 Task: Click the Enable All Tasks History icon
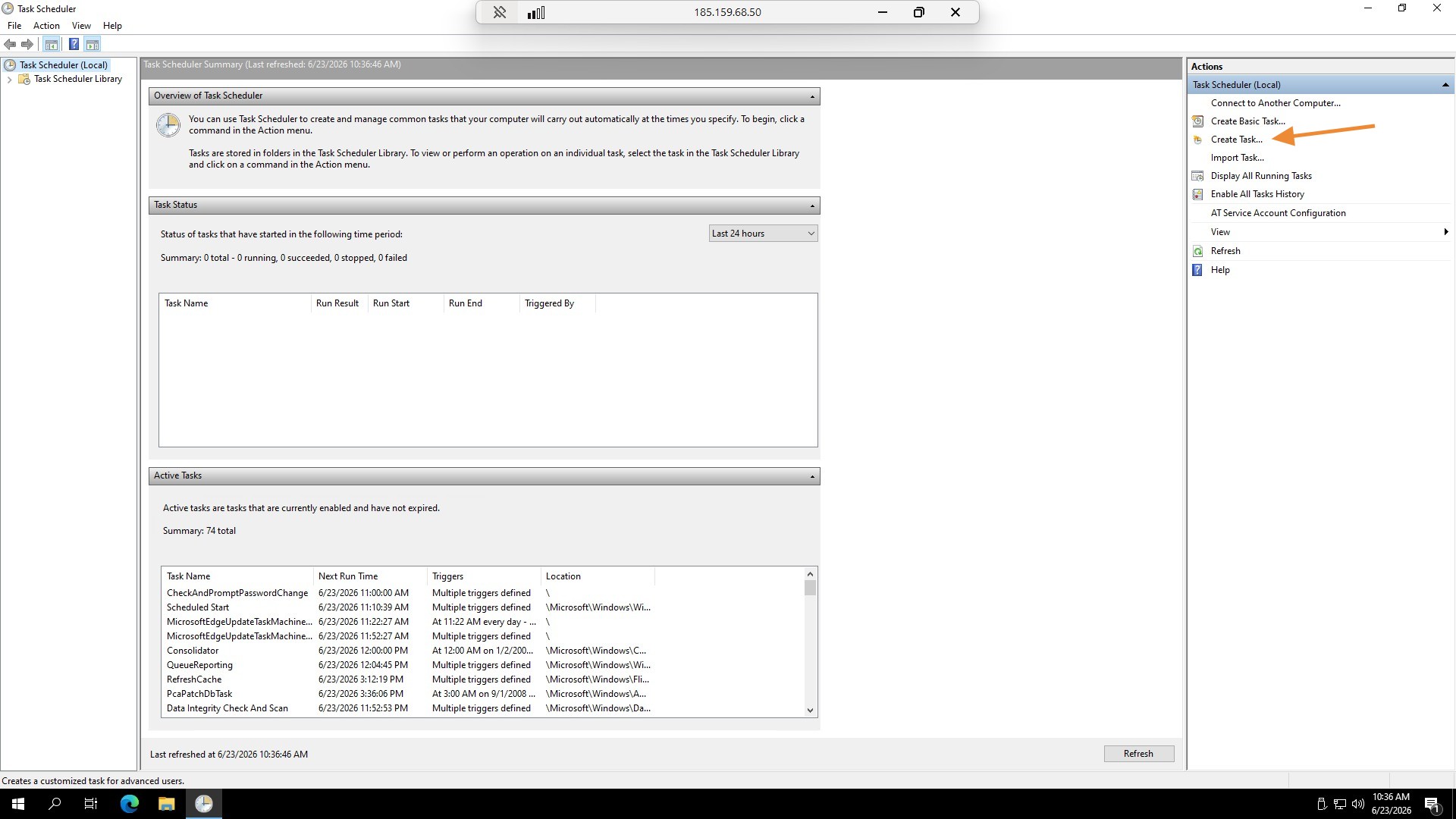point(1197,194)
